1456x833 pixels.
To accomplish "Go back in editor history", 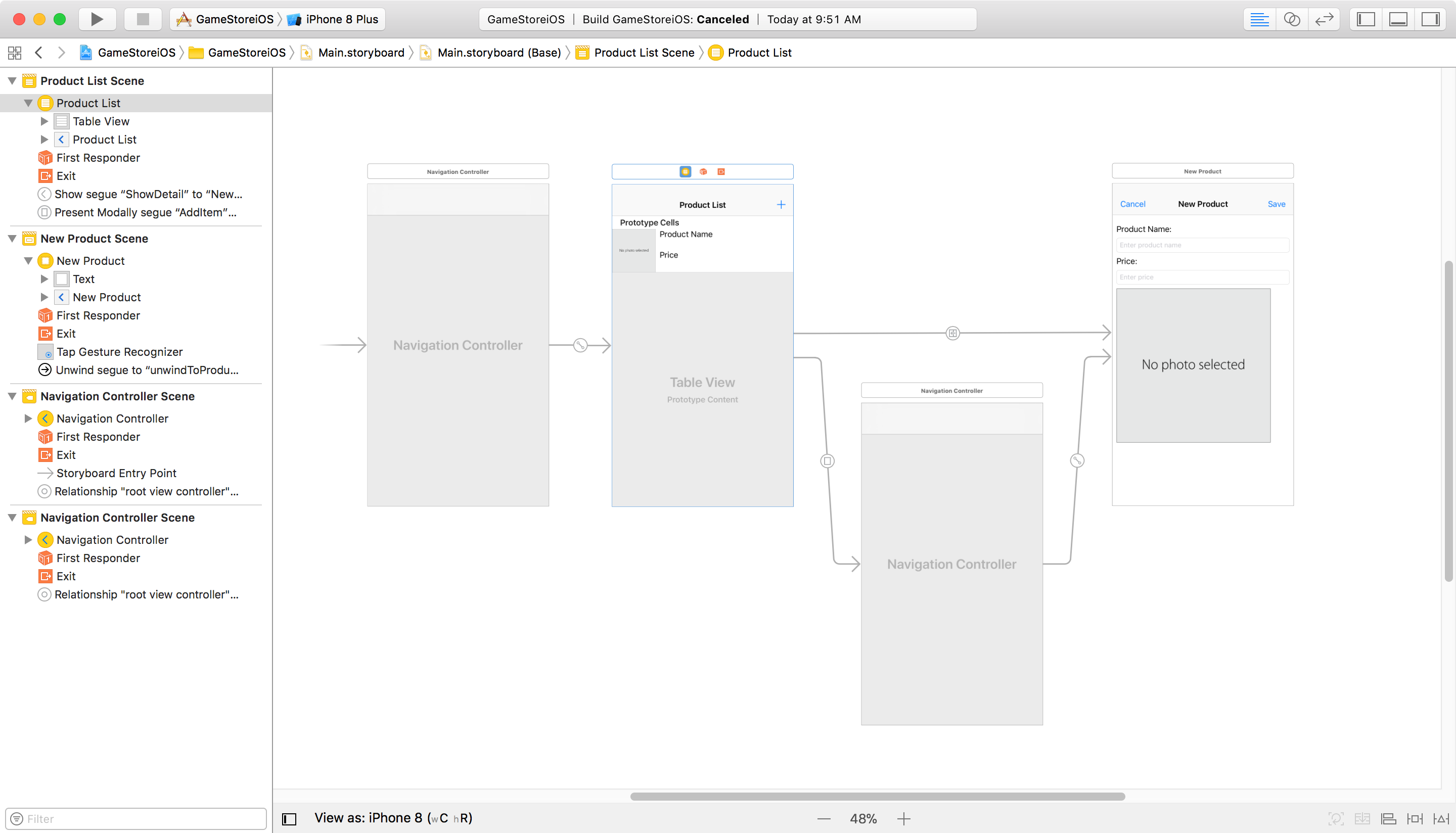I will (x=39, y=53).
